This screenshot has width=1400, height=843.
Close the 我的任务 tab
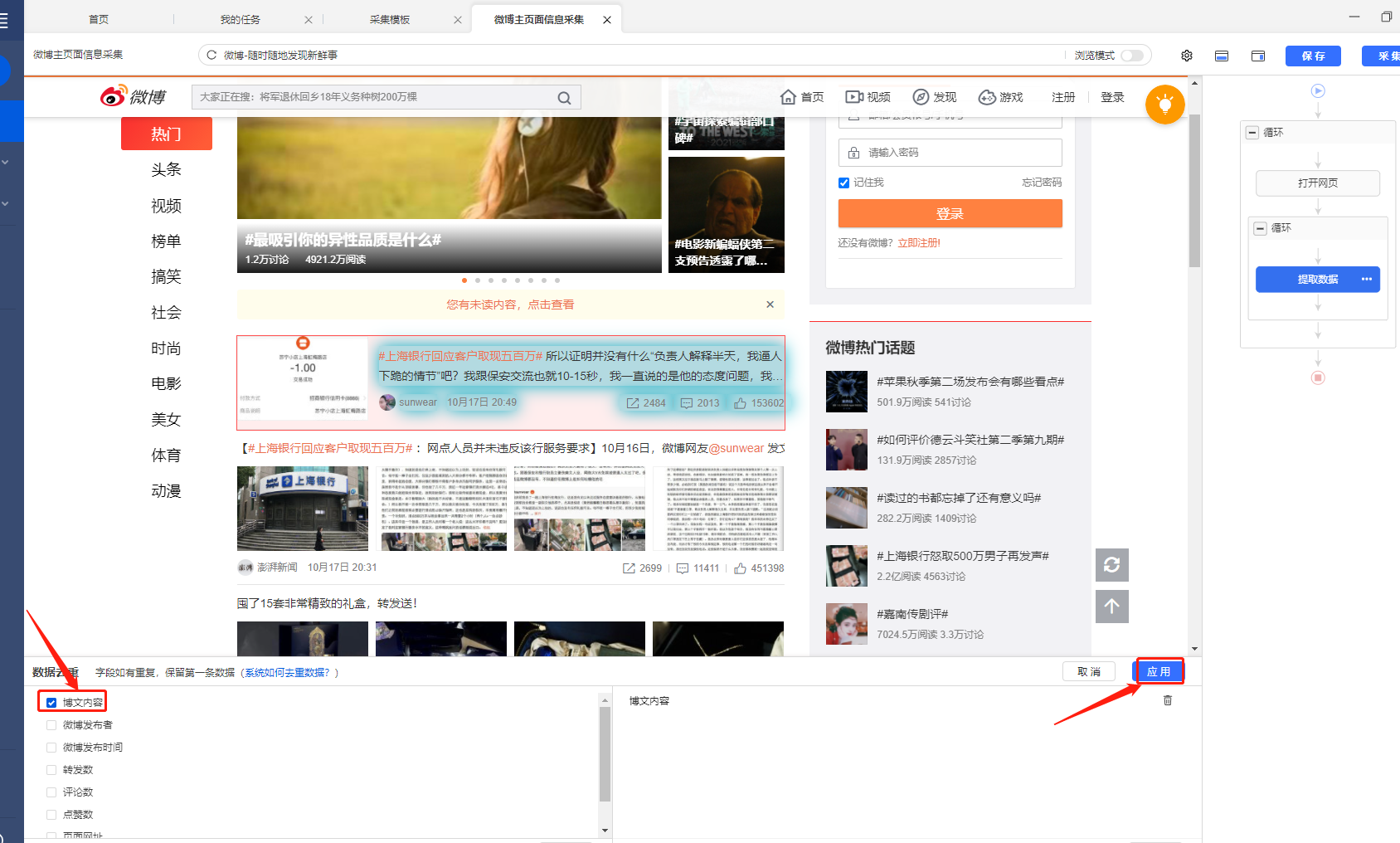click(x=309, y=20)
